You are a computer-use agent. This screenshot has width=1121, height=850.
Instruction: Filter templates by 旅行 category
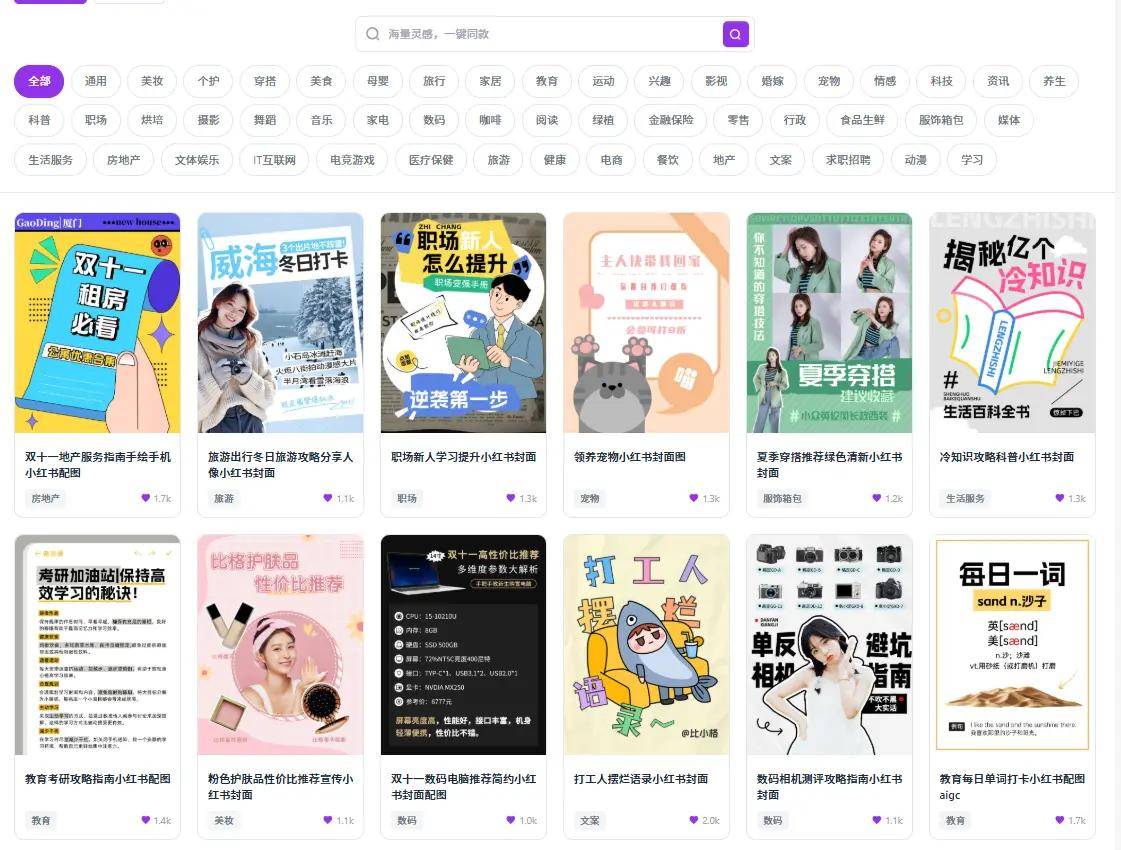[434, 81]
